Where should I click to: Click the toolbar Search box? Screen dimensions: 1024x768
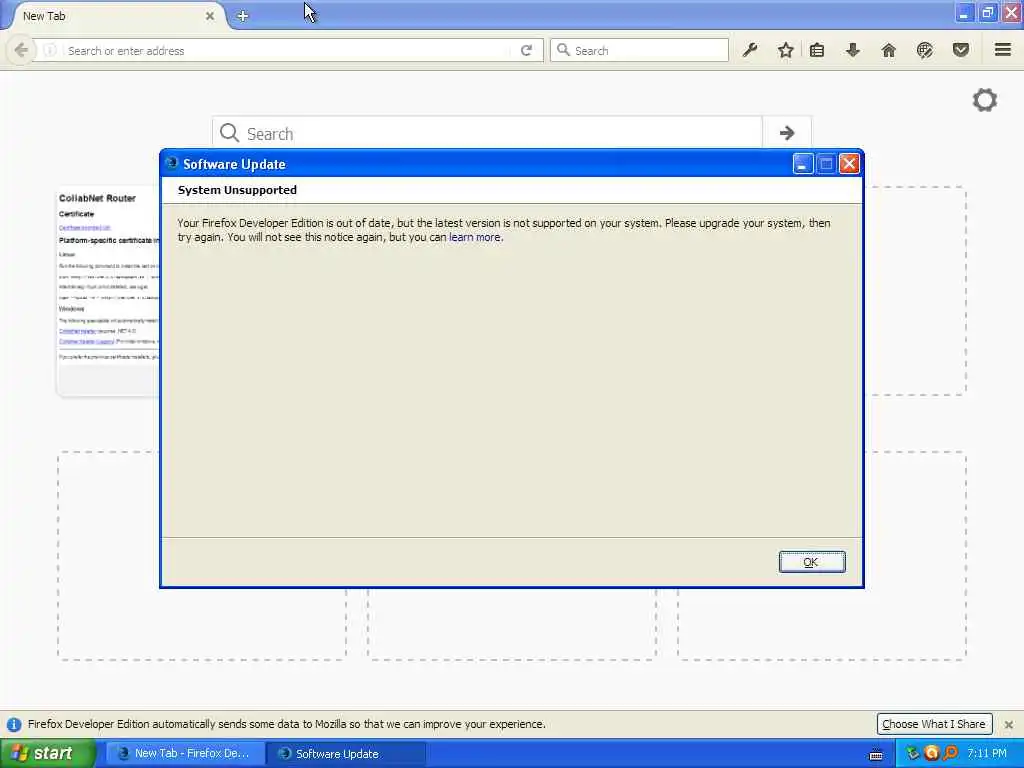[x=639, y=50]
